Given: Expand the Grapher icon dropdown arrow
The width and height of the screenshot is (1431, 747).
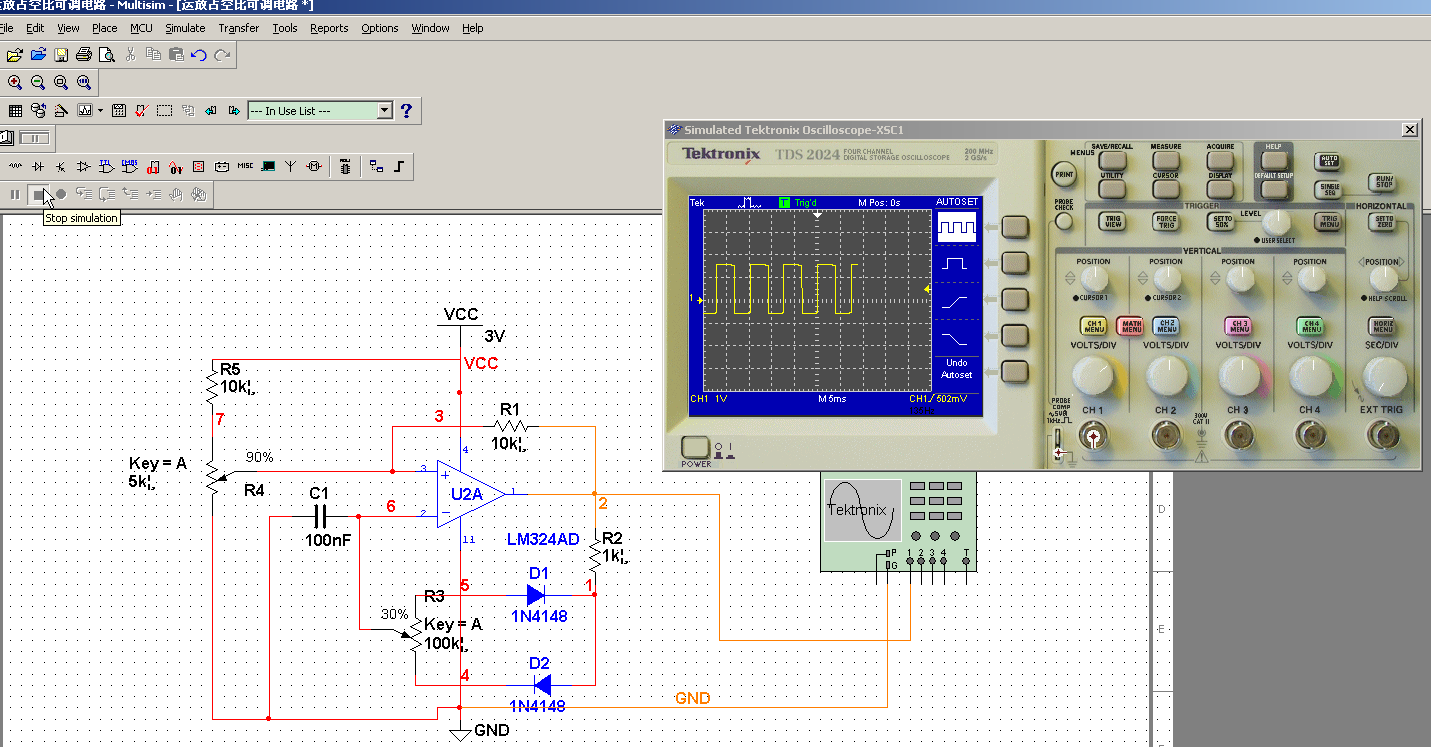Looking at the screenshot, I should point(99,110).
